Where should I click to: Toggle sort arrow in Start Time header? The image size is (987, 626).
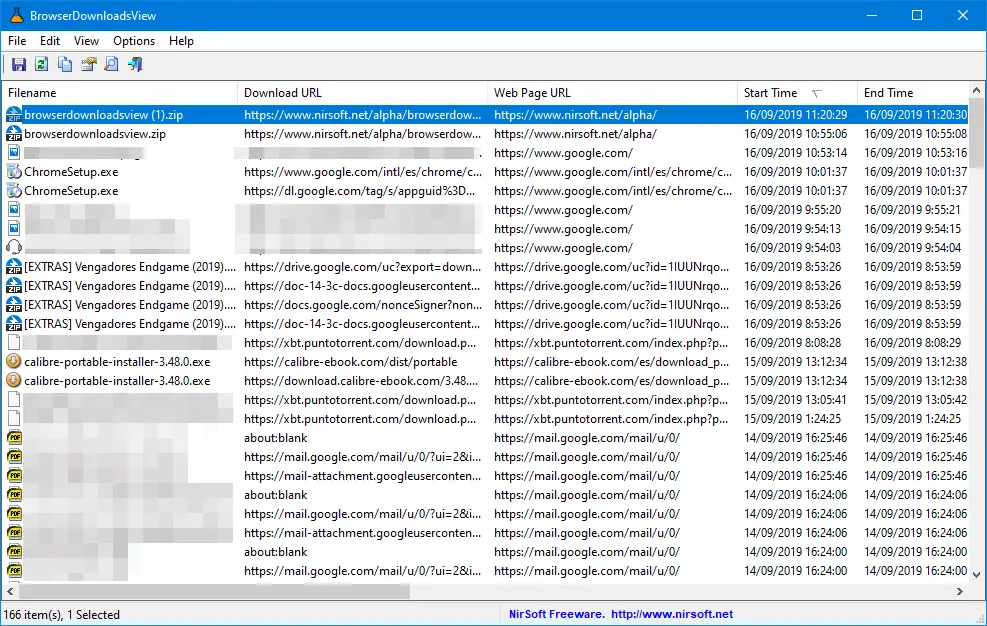(x=816, y=94)
